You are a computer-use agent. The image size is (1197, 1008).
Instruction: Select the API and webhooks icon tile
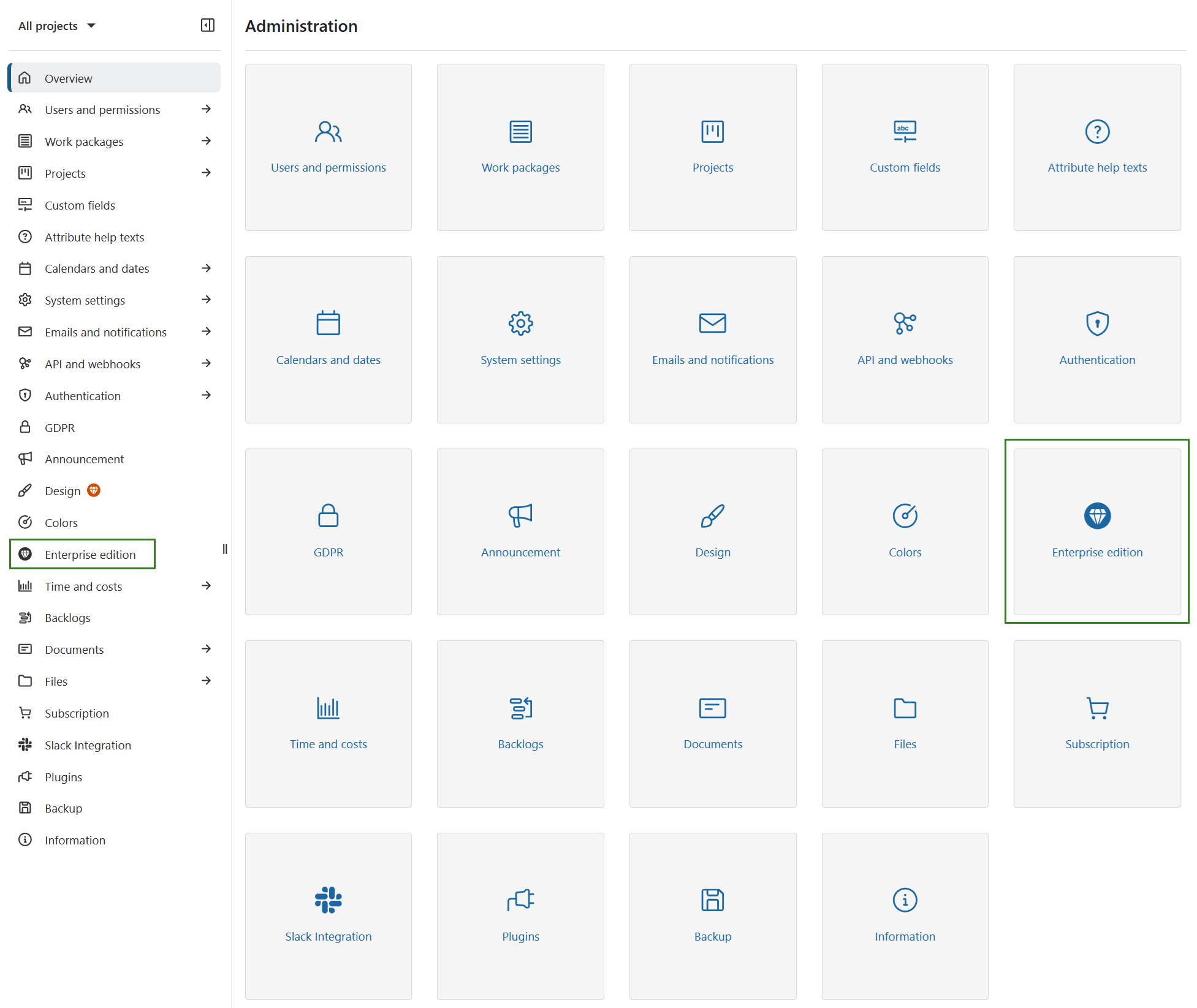point(905,339)
